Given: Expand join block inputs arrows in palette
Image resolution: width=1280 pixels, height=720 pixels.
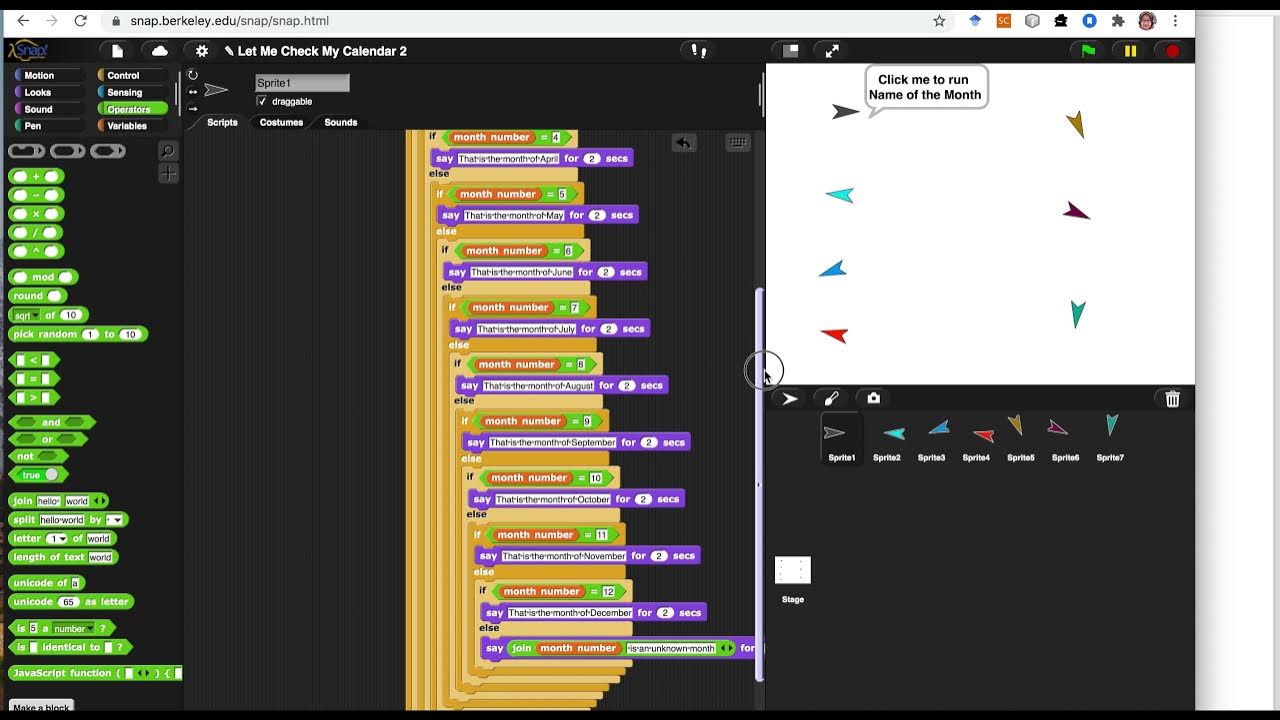Looking at the screenshot, I should [x=99, y=501].
